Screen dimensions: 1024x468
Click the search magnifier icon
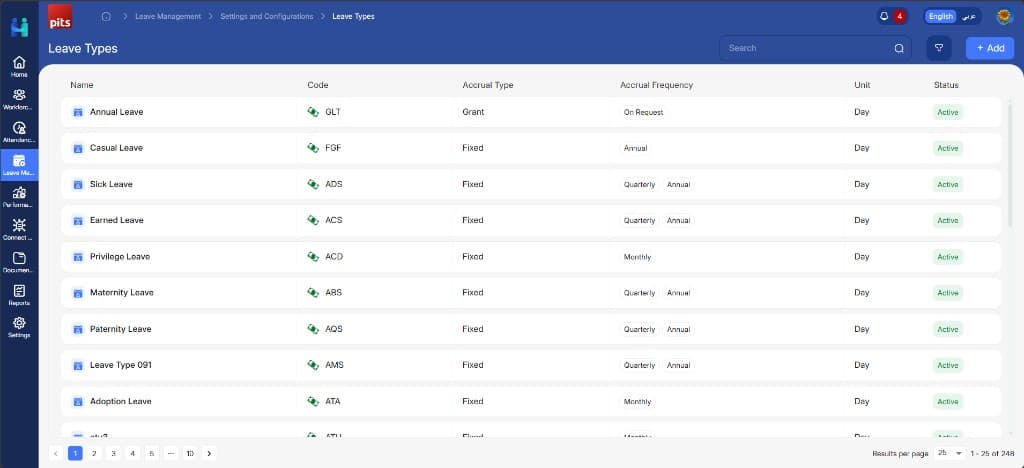click(899, 48)
